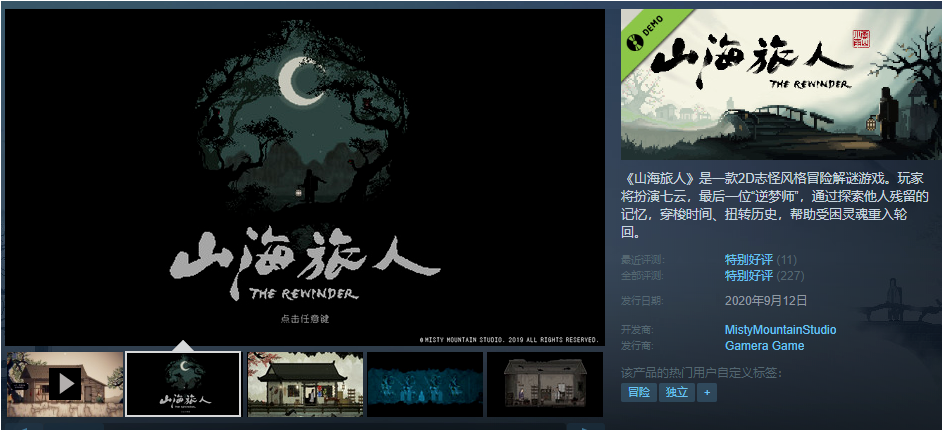Open MistyMountainStudio developer link

(x=780, y=330)
